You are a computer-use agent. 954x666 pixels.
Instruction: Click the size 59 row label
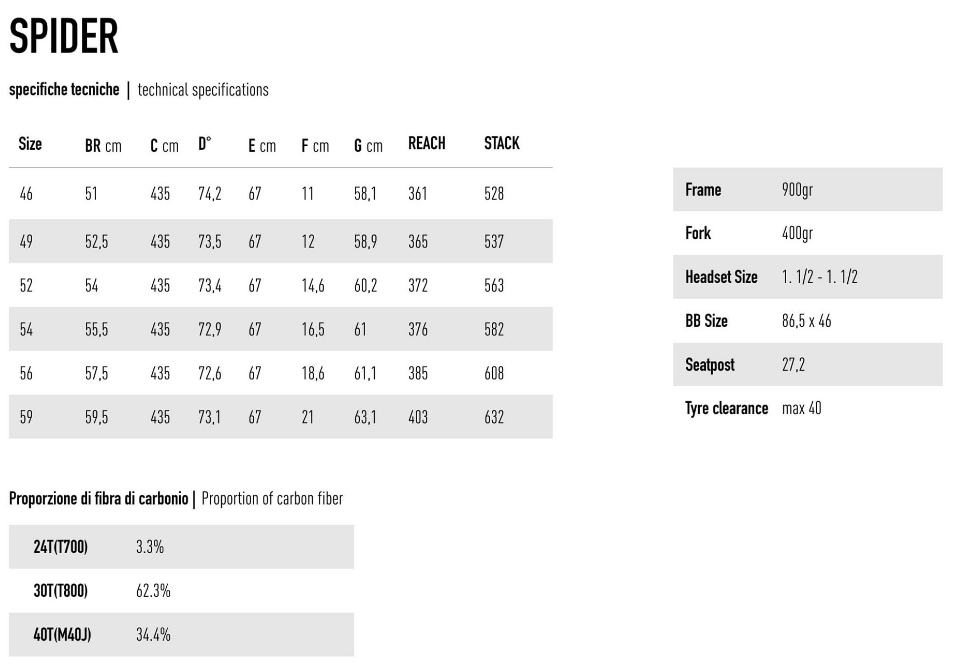(26, 417)
